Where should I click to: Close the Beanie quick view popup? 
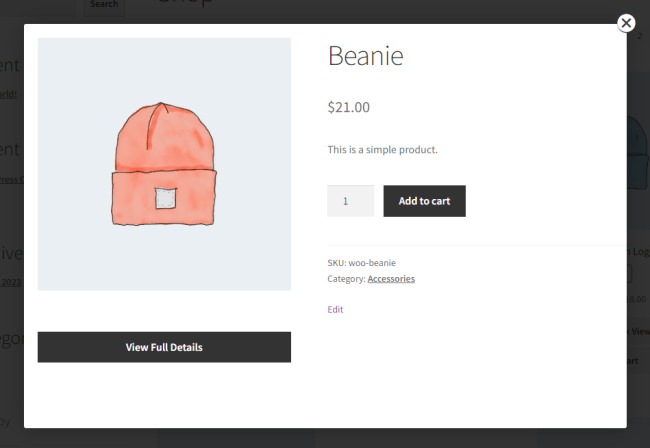626,23
